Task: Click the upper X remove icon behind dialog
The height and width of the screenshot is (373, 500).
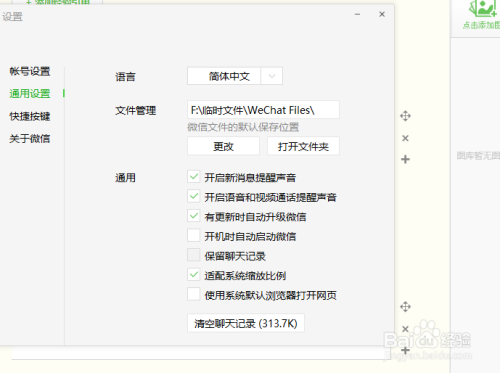Action: pos(405,138)
